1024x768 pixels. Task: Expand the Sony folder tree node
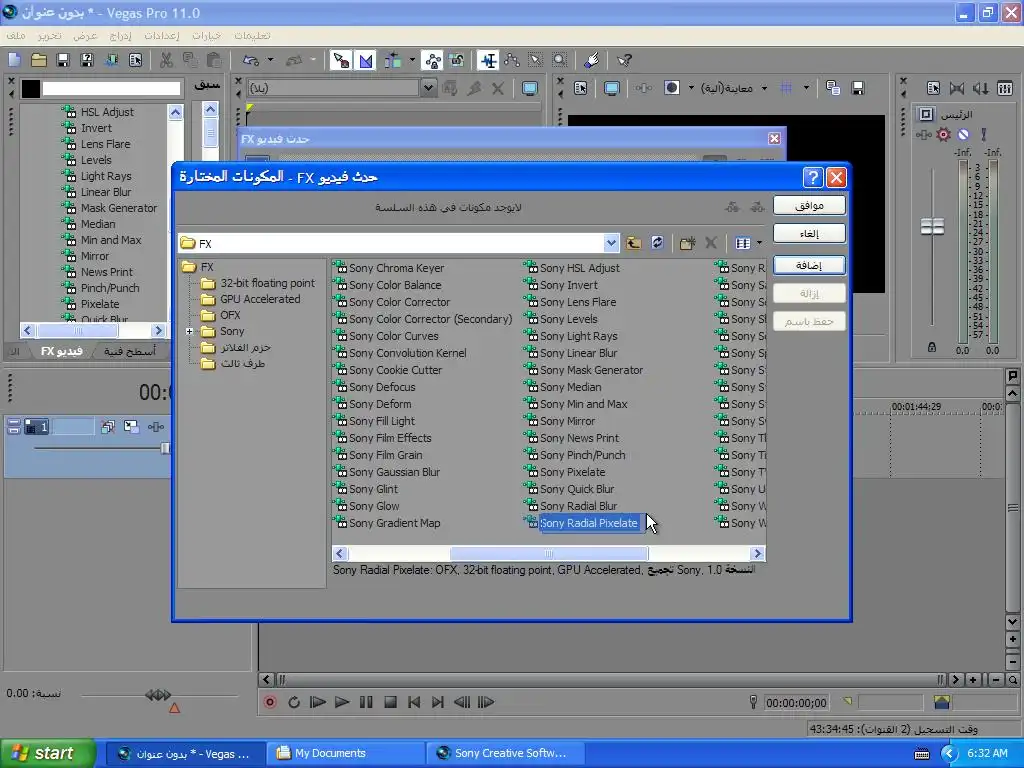click(x=189, y=331)
